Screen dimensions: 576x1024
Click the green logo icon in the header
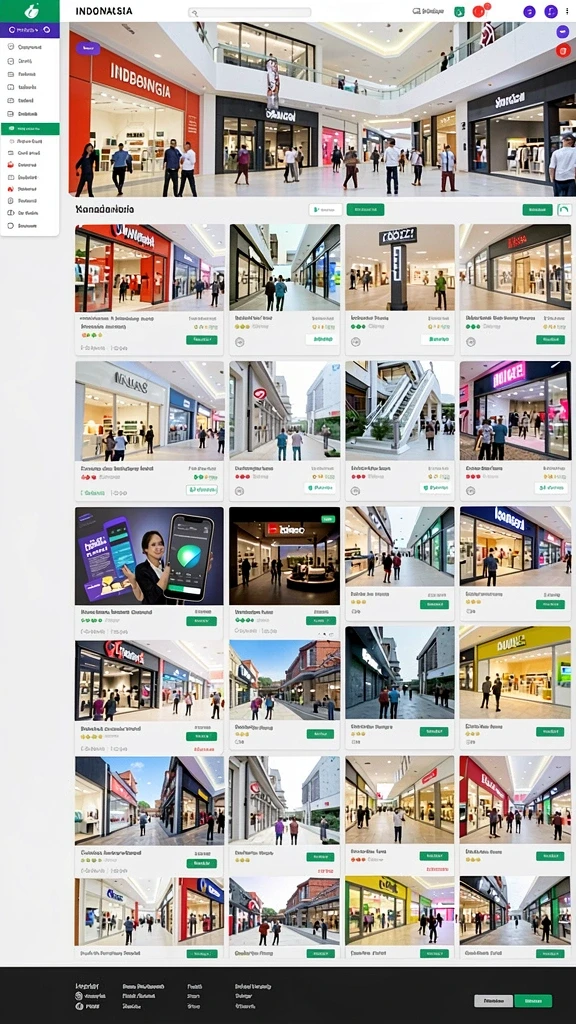point(31,11)
